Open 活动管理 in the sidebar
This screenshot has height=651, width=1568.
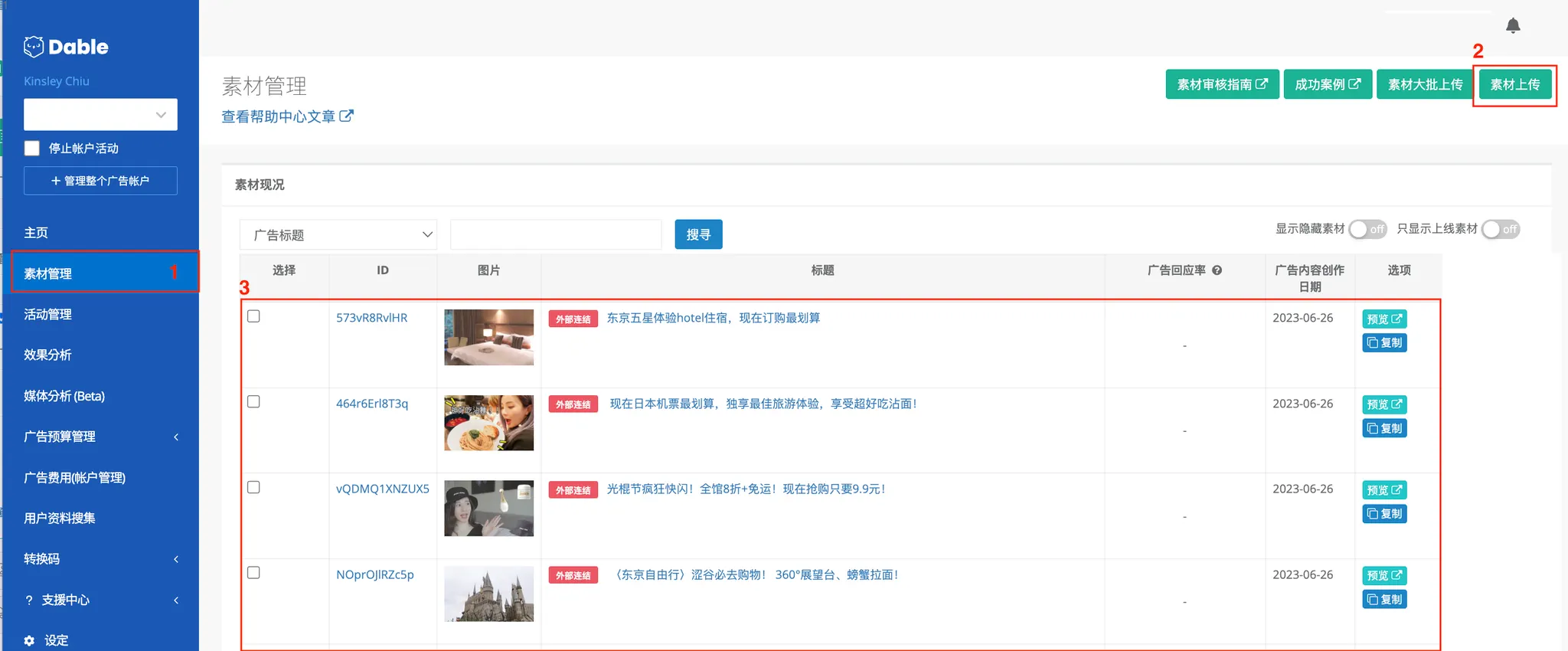[47, 314]
